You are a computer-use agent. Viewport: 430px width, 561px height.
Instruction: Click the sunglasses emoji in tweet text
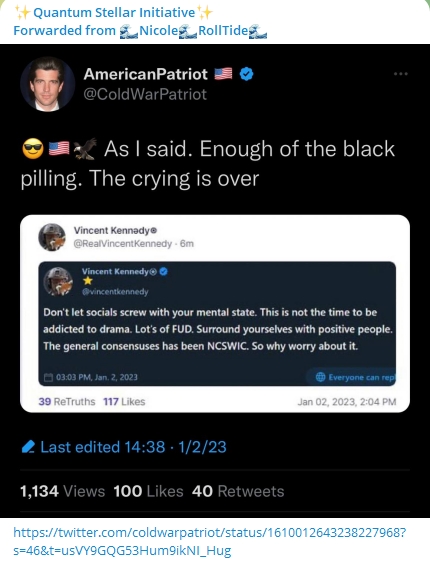click(33, 149)
